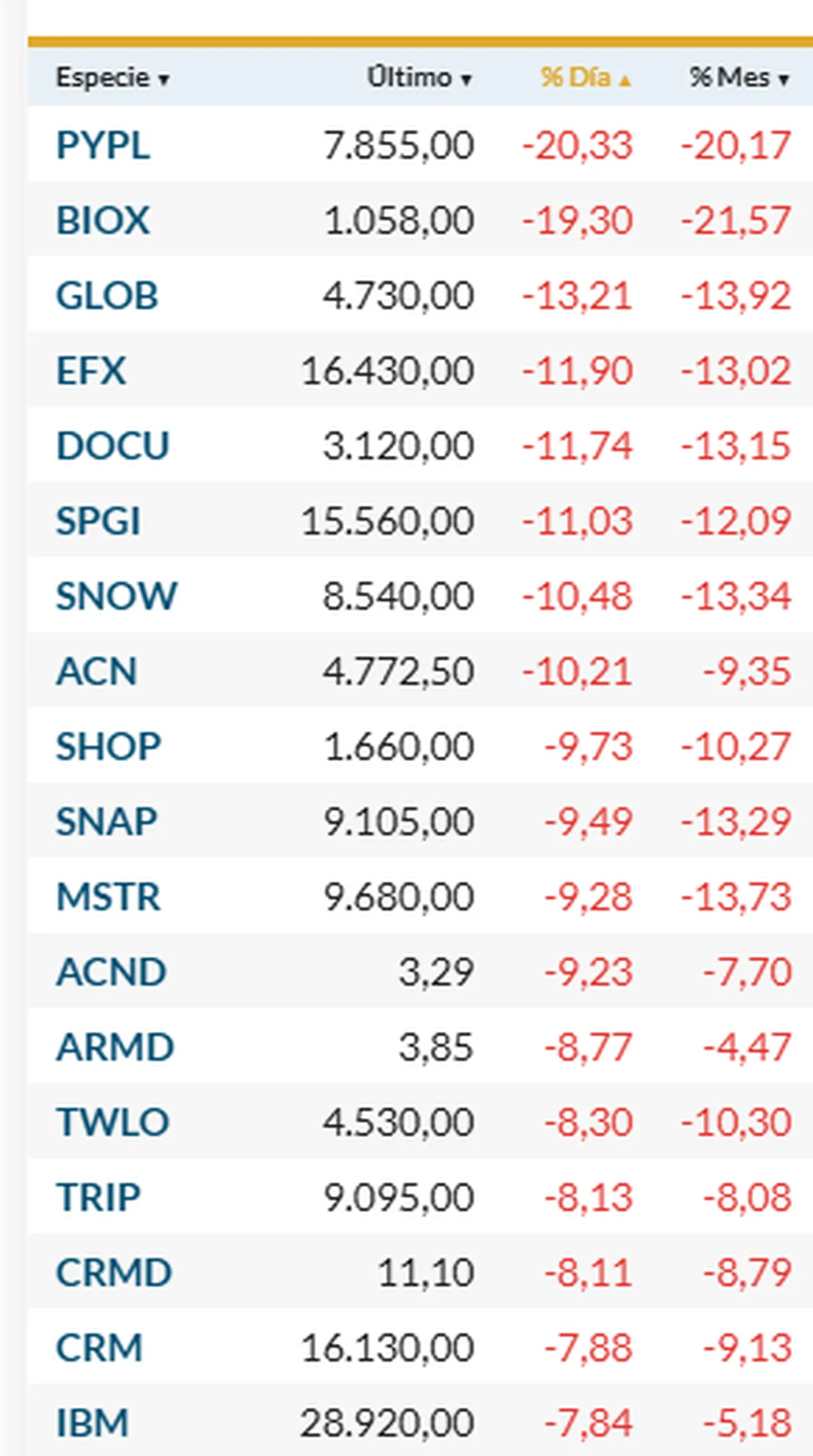813x1456 pixels.
Task: Select the ACN ticker link
Action: [97, 672]
